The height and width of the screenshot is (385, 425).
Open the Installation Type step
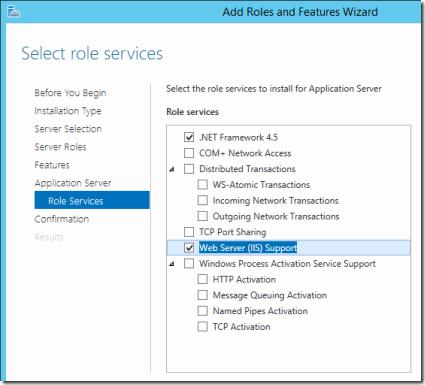coord(68,111)
